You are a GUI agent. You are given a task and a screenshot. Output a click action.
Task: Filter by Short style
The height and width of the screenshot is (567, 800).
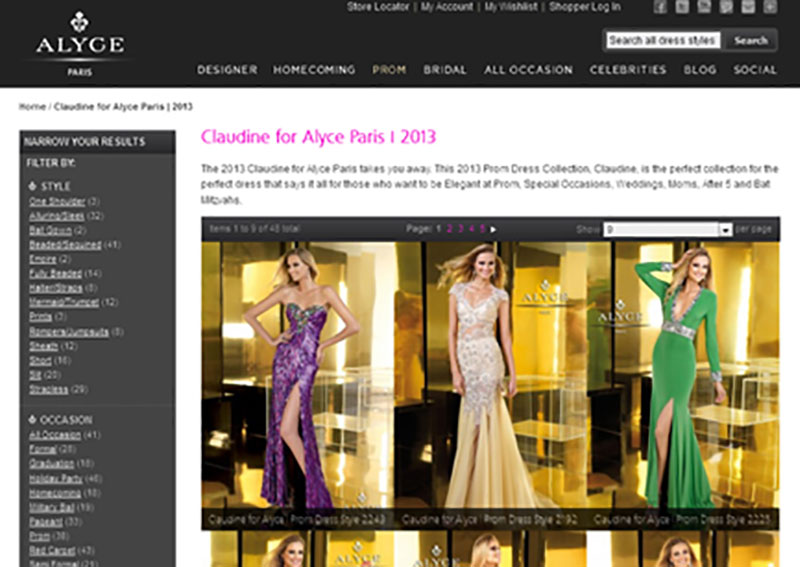tap(40, 360)
